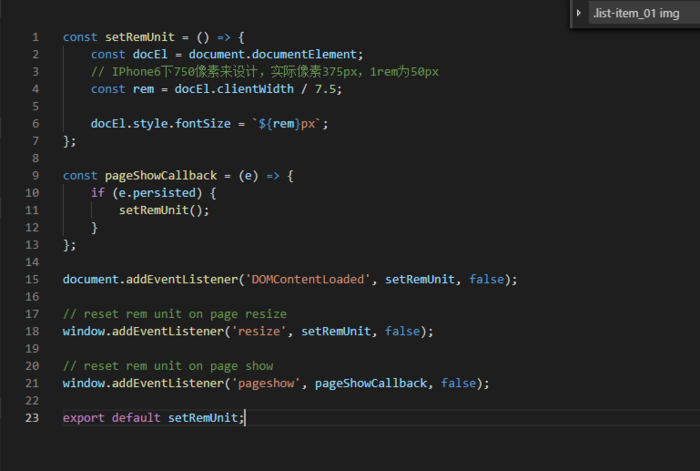Click the 'DOMContentLoaded' string
Image resolution: width=700 pixels, height=471 pixels.
(308, 279)
